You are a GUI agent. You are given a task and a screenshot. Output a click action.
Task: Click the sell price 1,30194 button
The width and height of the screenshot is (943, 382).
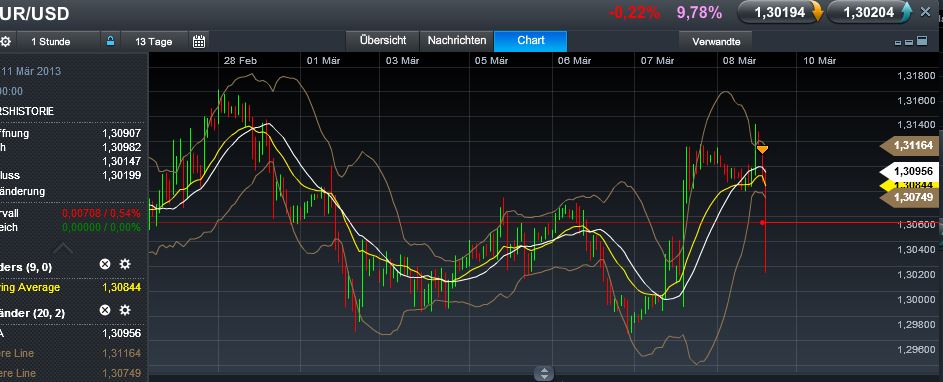click(x=780, y=12)
